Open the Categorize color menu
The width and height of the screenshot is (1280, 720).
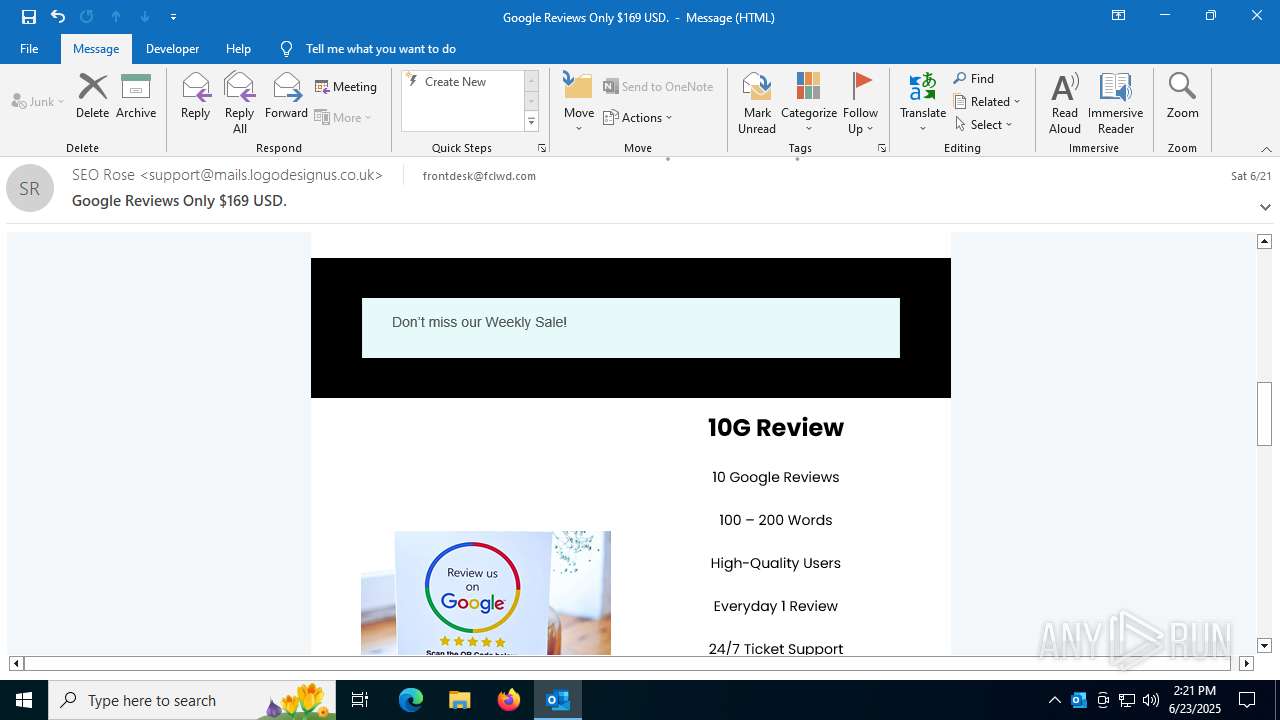[x=809, y=103]
